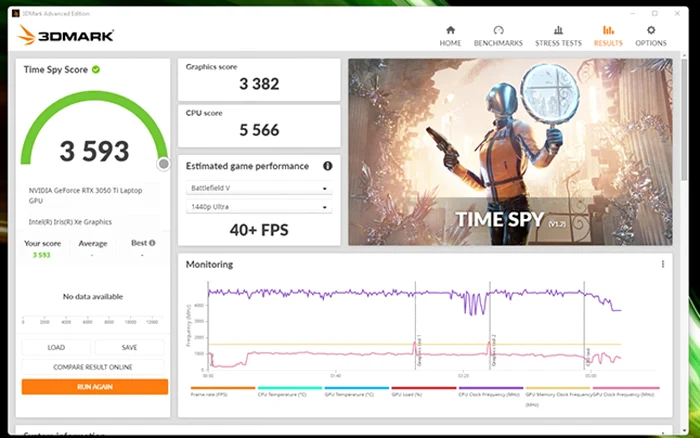Click the 40+ FPS estimate

pos(259,230)
